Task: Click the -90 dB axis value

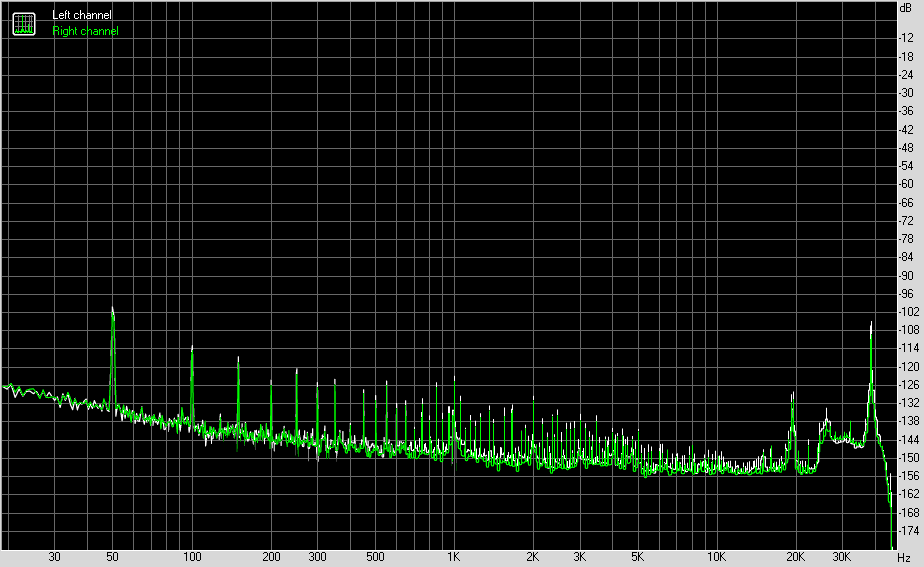Action: point(906,276)
